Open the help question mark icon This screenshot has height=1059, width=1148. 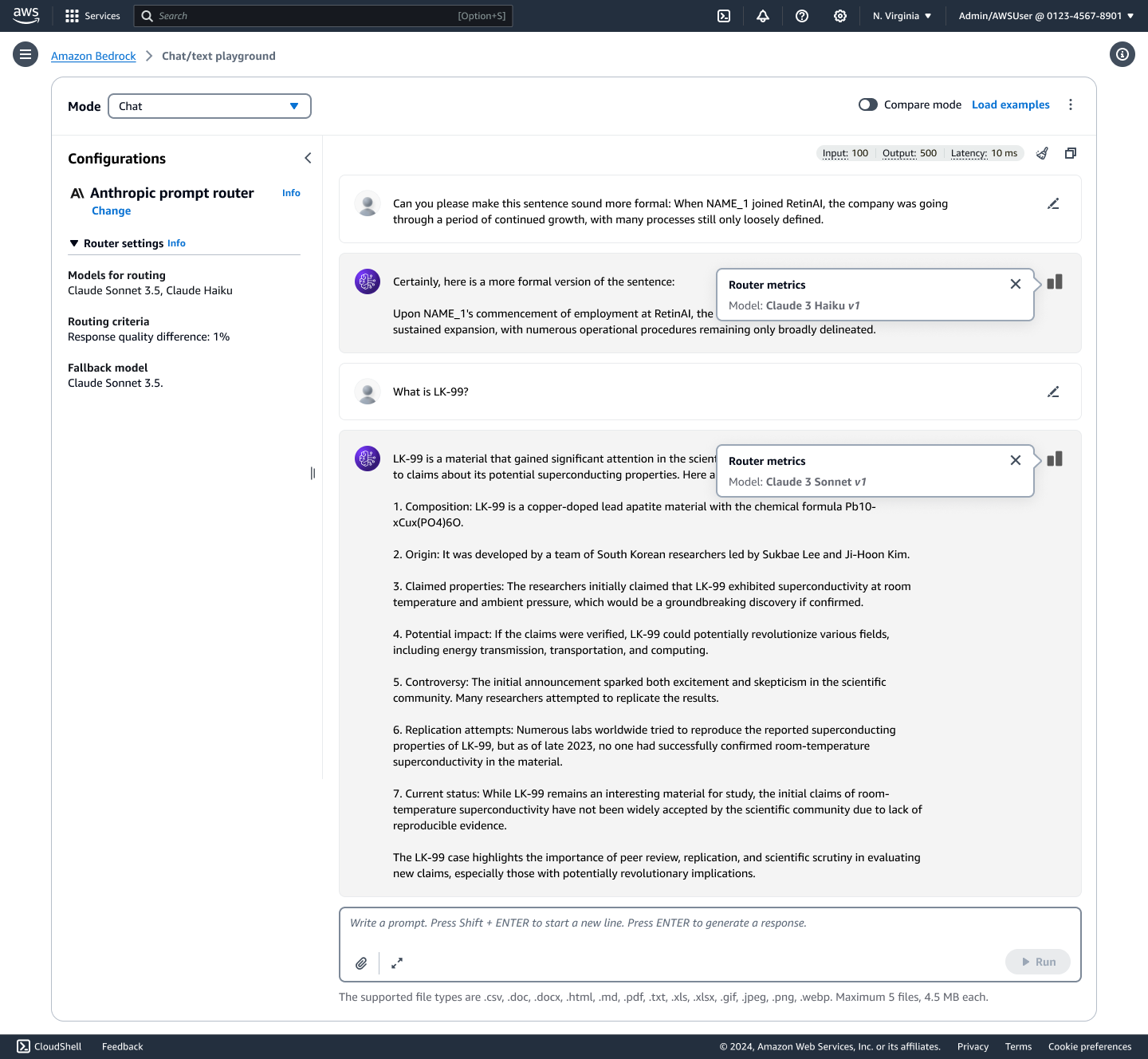coord(802,16)
